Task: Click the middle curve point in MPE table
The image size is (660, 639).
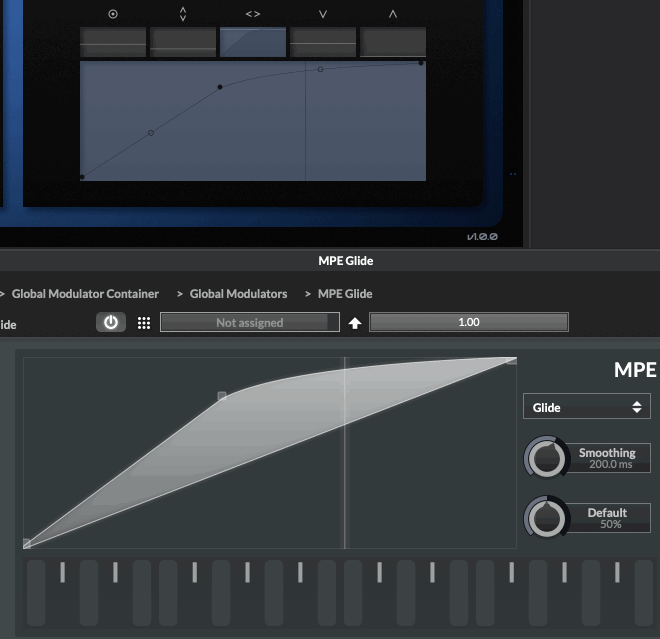Action: [222, 396]
